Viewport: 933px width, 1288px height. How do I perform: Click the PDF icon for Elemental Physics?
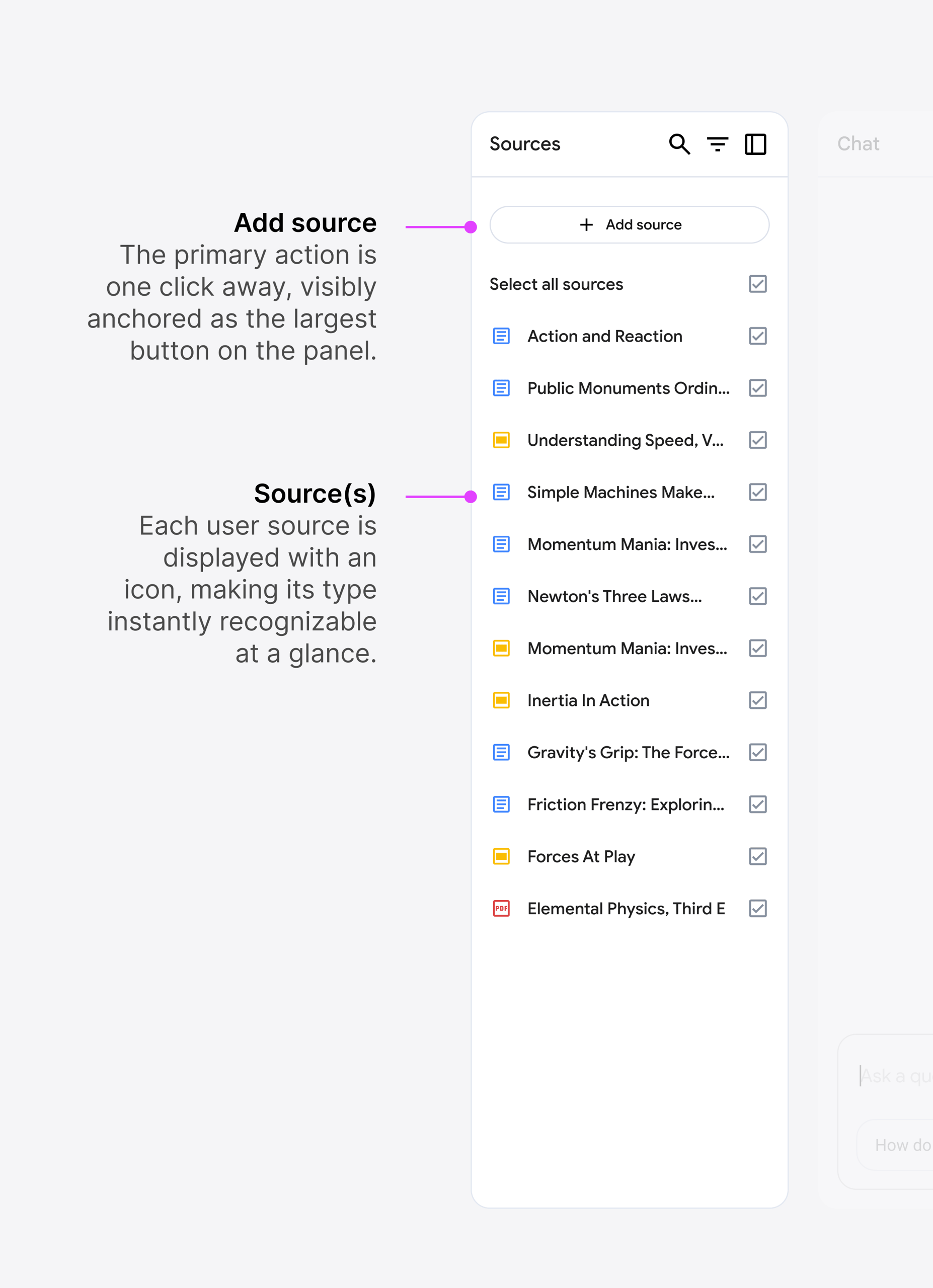501,909
